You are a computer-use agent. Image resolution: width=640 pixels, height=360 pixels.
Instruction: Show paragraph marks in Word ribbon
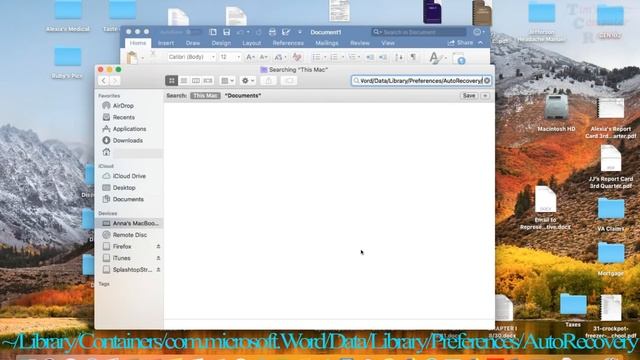click(x=413, y=57)
